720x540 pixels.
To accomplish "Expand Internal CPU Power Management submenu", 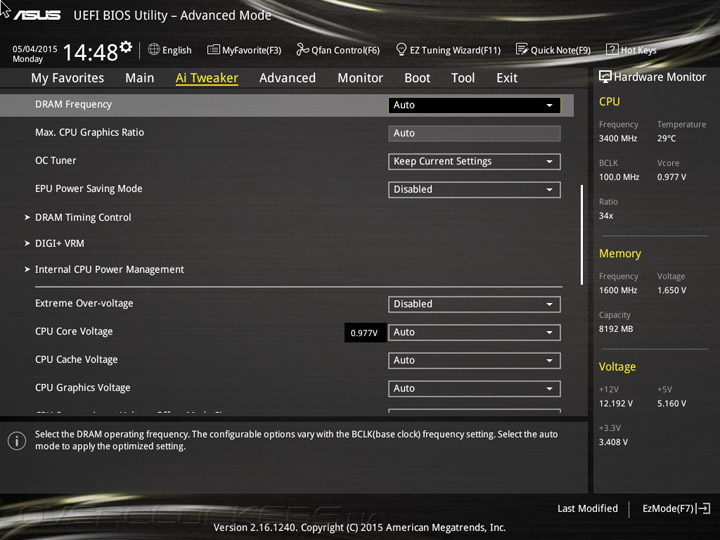I will [109, 270].
